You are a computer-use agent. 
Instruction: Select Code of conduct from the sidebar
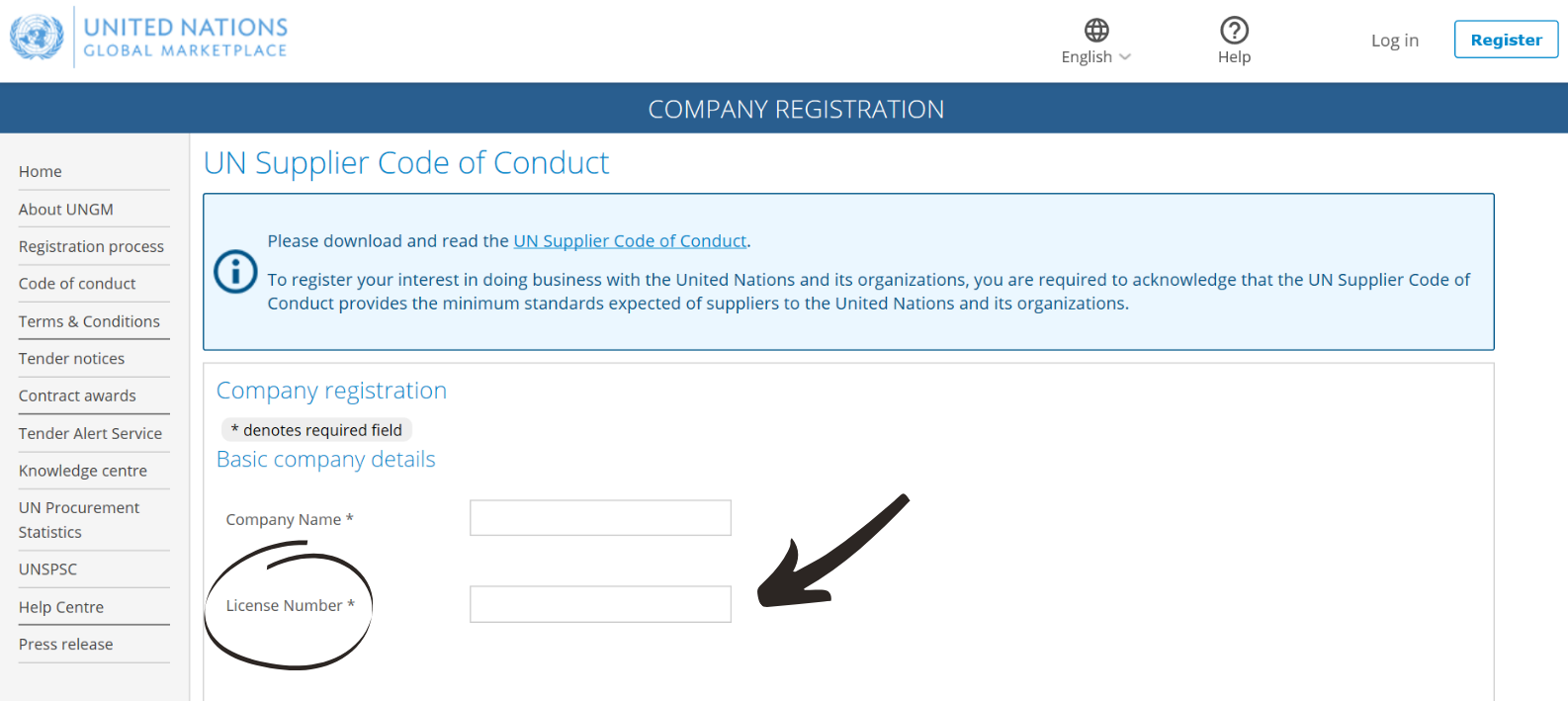[77, 284]
